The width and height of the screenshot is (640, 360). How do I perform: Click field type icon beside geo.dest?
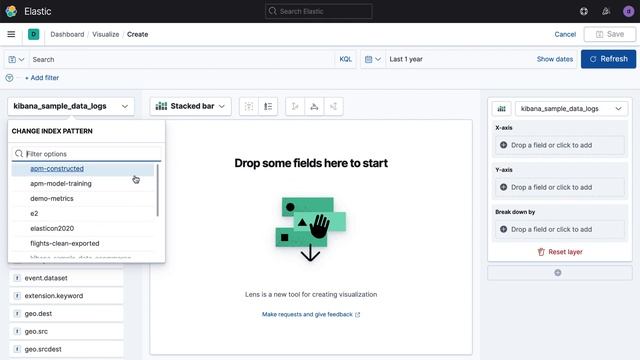tap(17, 313)
